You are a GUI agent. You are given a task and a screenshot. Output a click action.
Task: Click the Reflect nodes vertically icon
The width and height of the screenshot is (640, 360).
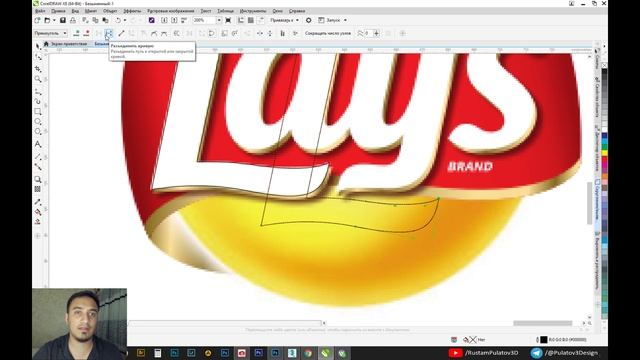pyautogui.click(x=270, y=33)
